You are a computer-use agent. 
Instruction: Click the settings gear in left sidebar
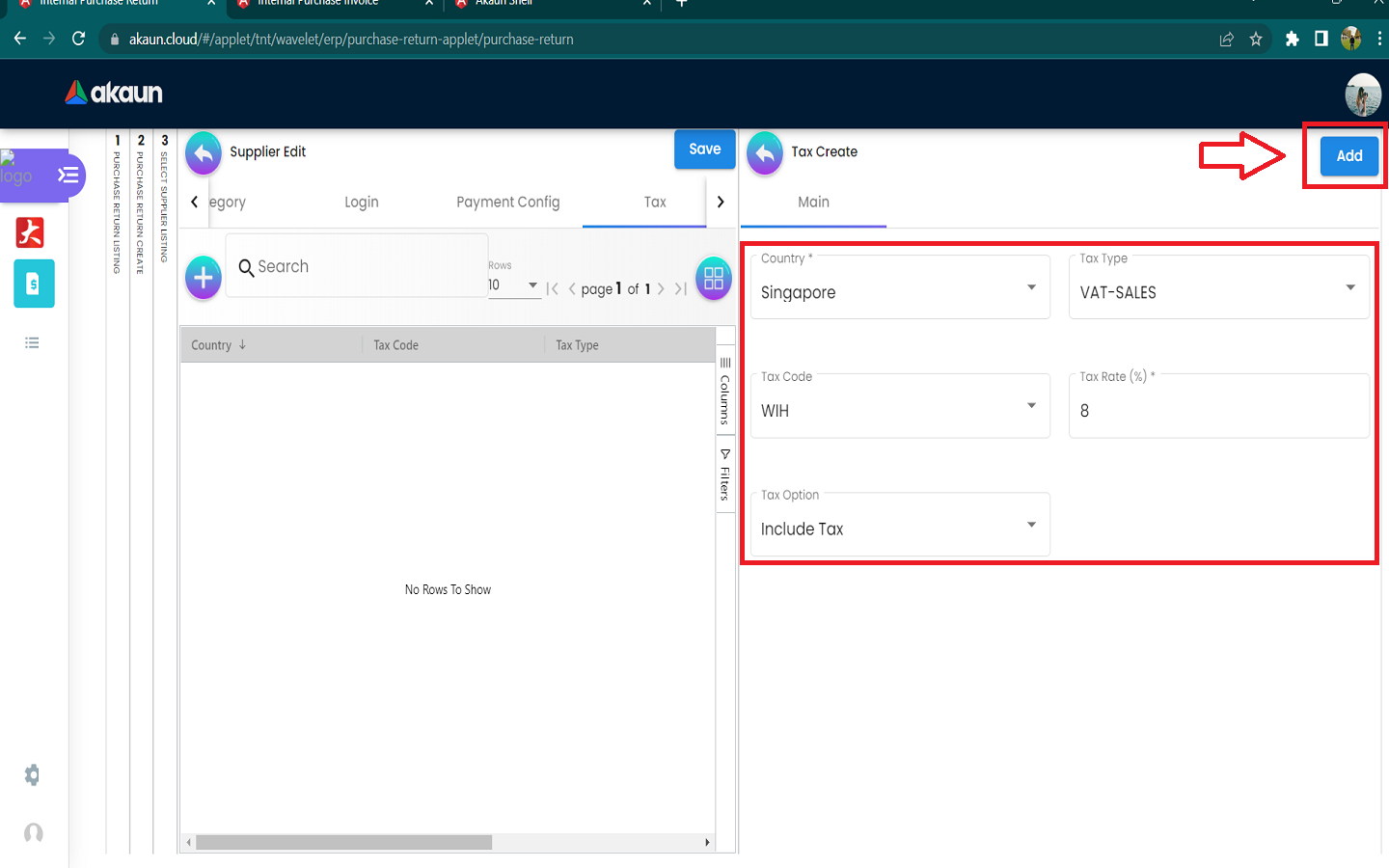point(33,774)
